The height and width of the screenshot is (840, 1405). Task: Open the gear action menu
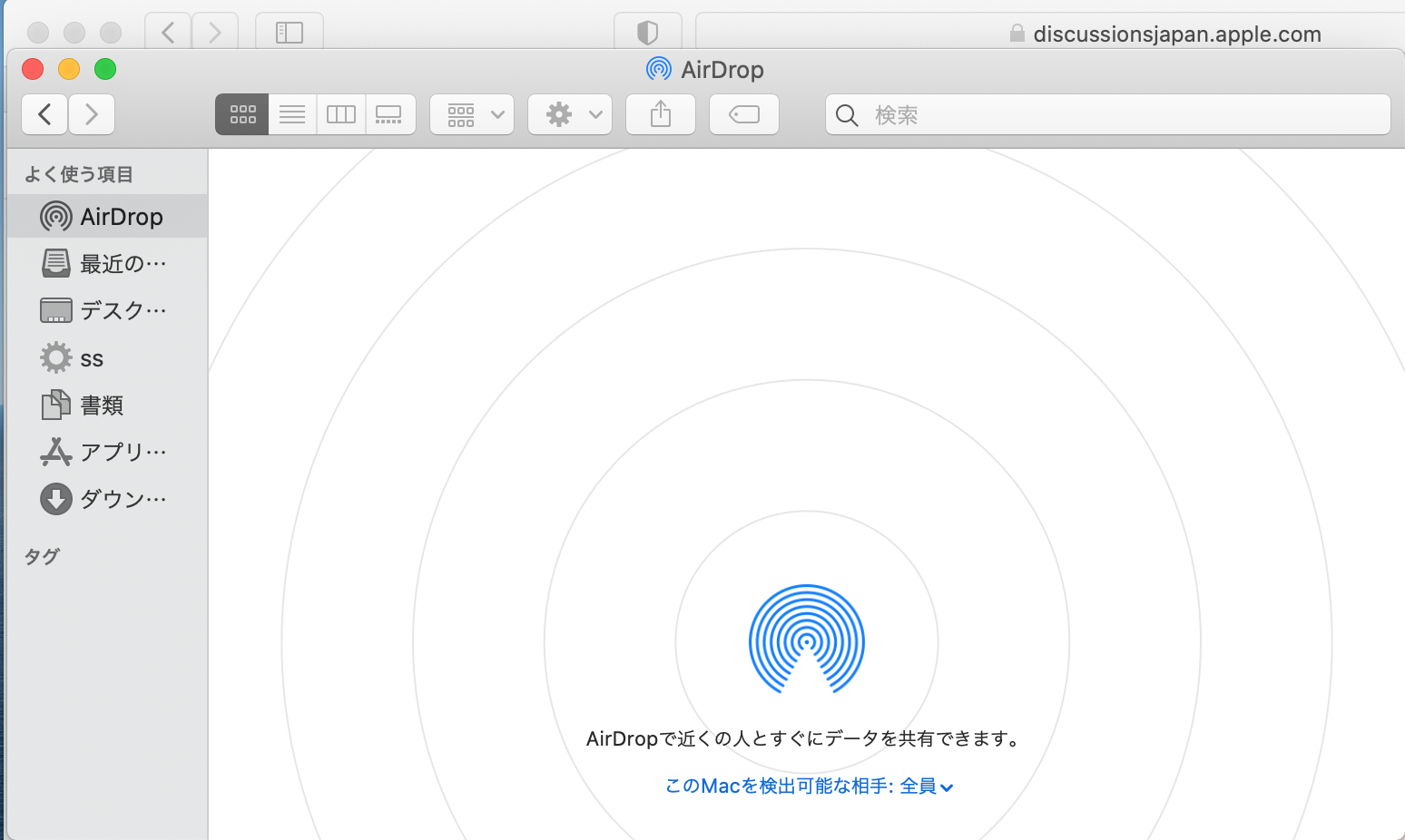pyautogui.click(x=570, y=114)
